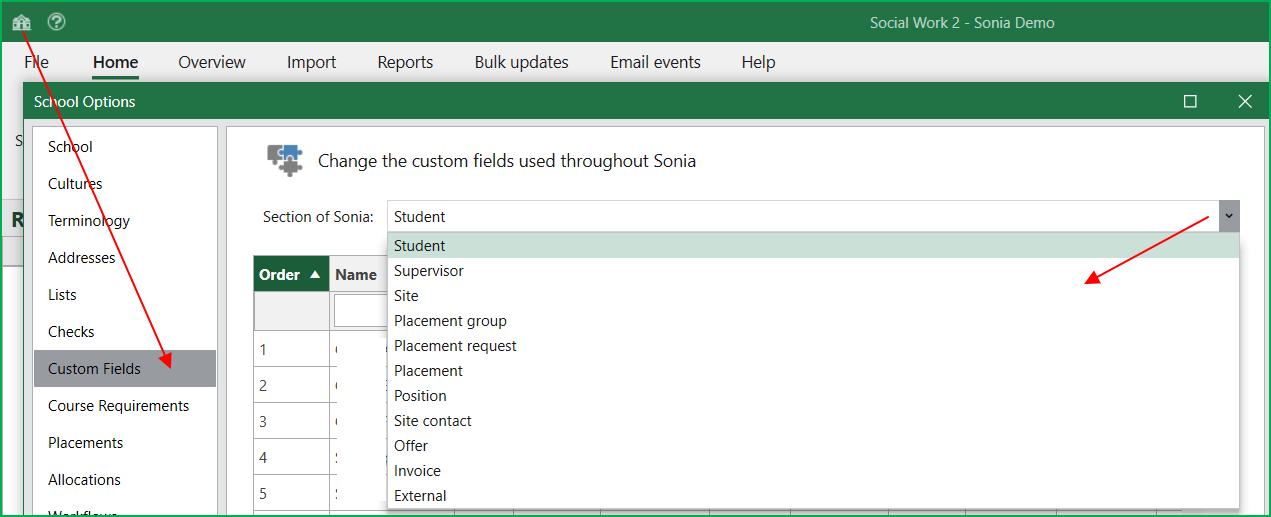Choose Invoice from the dropdown list
Screen dimensions: 1271x517
tap(813, 471)
